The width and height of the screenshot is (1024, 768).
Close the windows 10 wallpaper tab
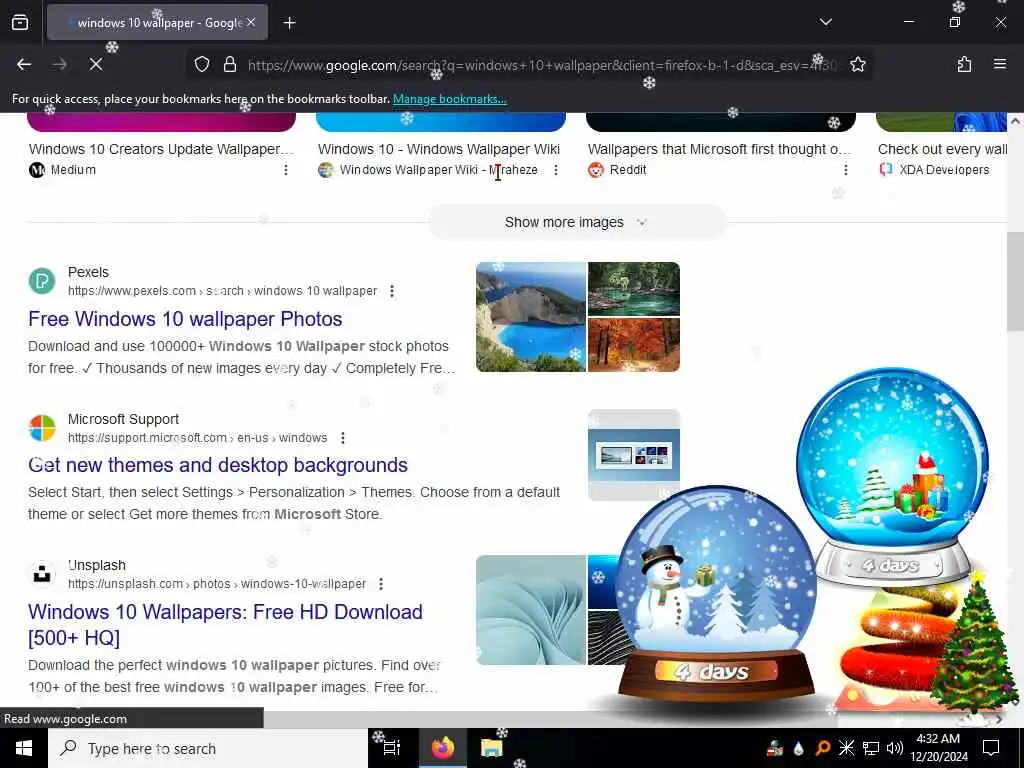tap(251, 23)
